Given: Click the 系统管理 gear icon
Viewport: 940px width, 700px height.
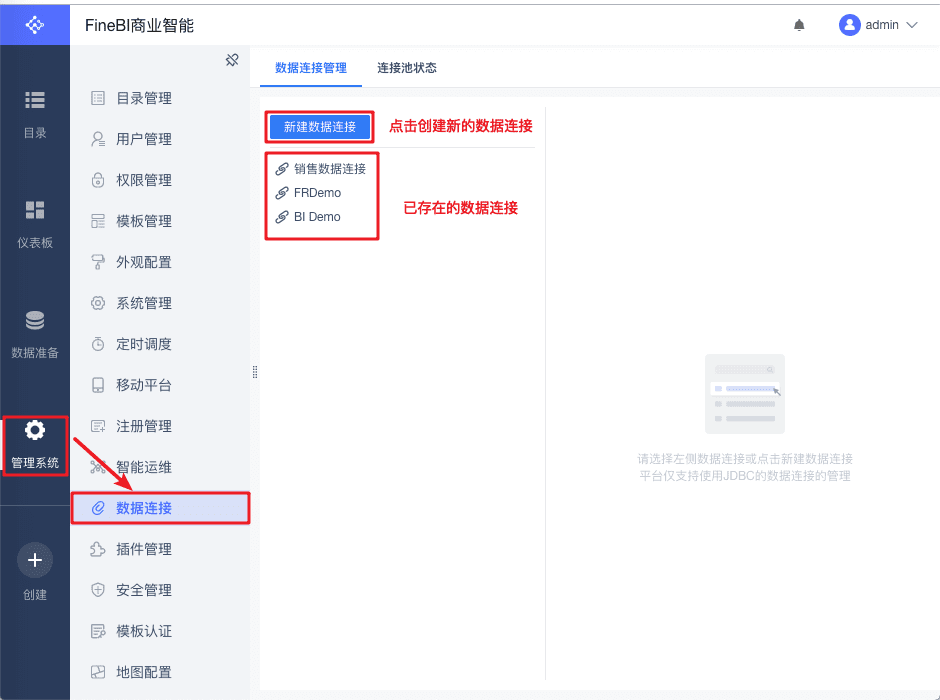Looking at the screenshot, I should coord(98,303).
